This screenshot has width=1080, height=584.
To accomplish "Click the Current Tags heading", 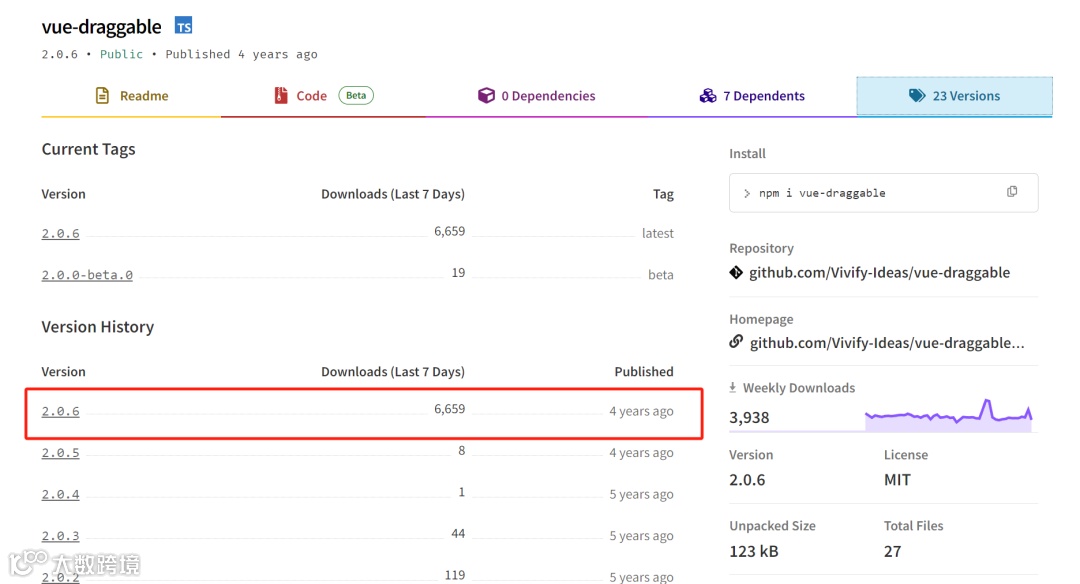I will (x=88, y=149).
